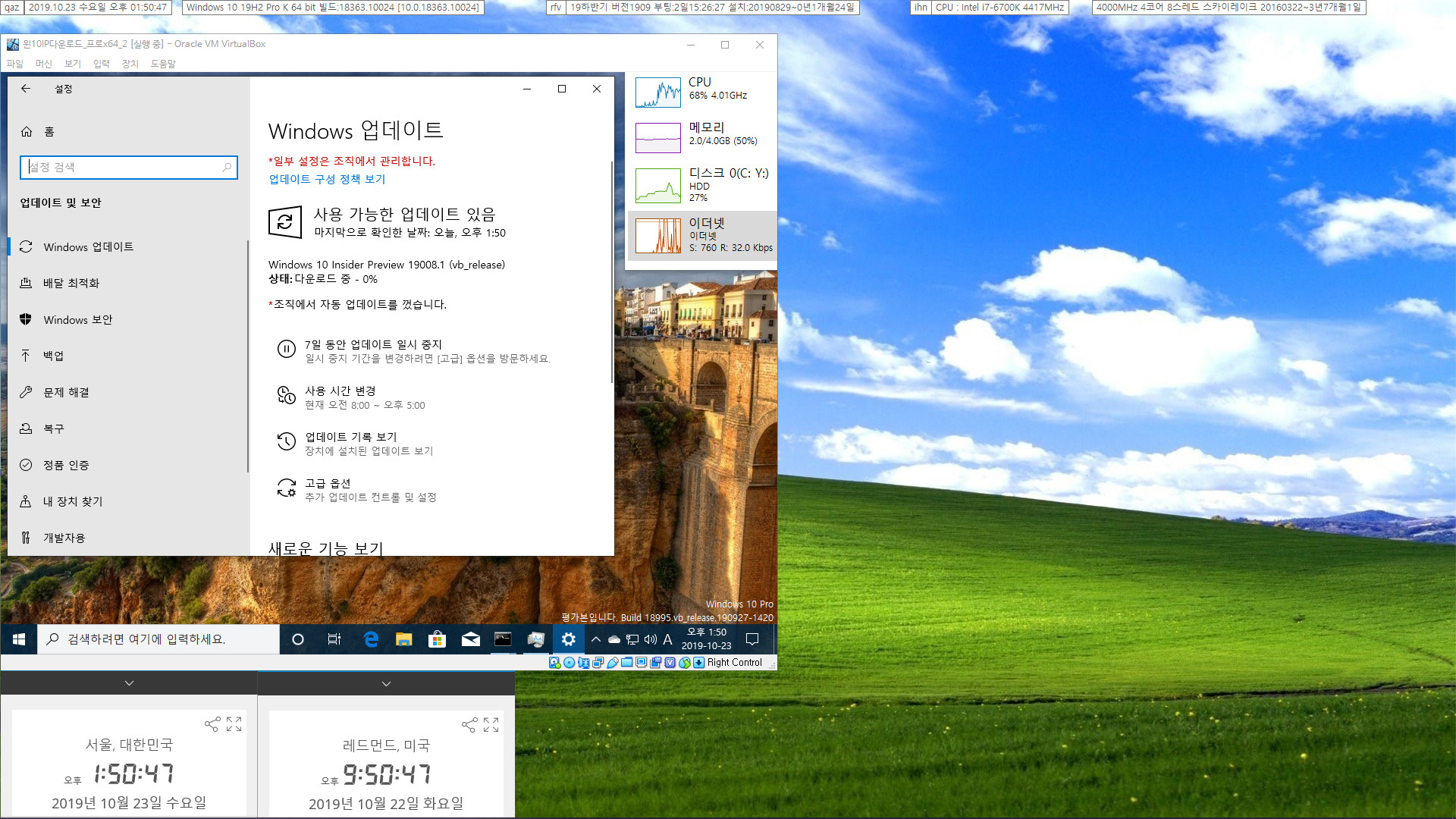The height and width of the screenshot is (819, 1456).
Task: Click the update refresh status icon
Action: point(285,221)
